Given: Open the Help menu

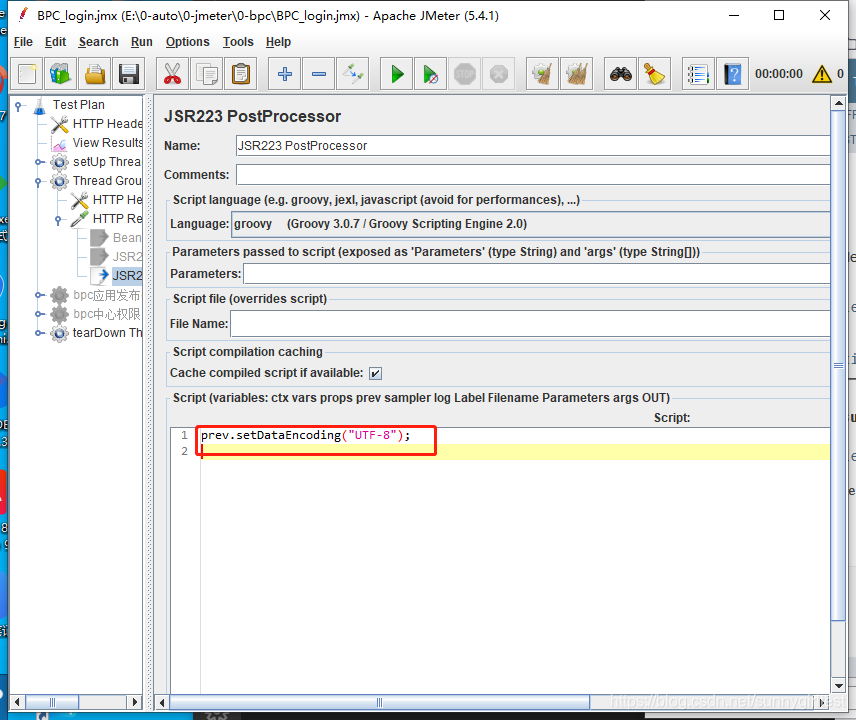Looking at the screenshot, I should (278, 42).
